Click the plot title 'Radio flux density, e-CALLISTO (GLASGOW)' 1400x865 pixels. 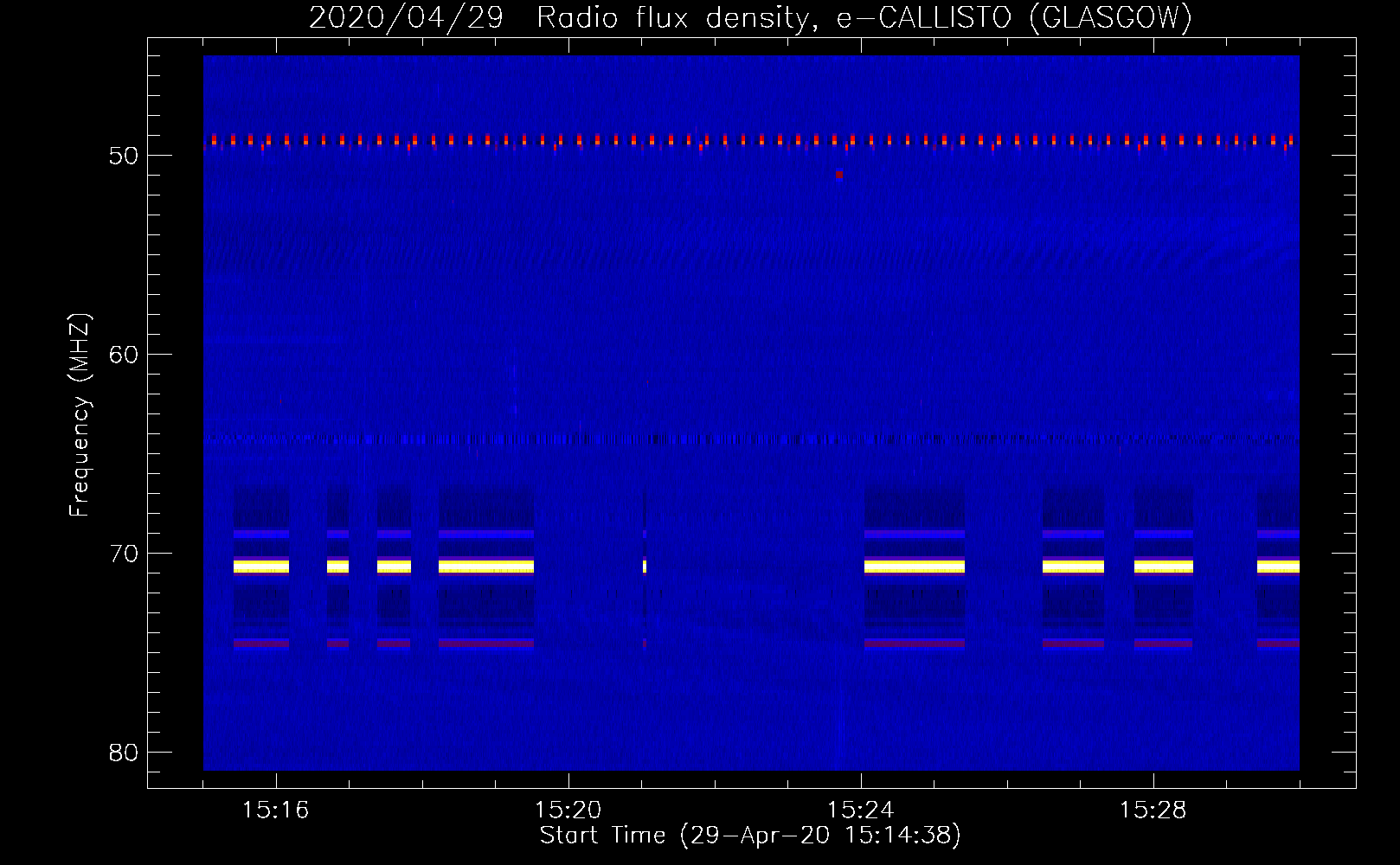pos(864,17)
